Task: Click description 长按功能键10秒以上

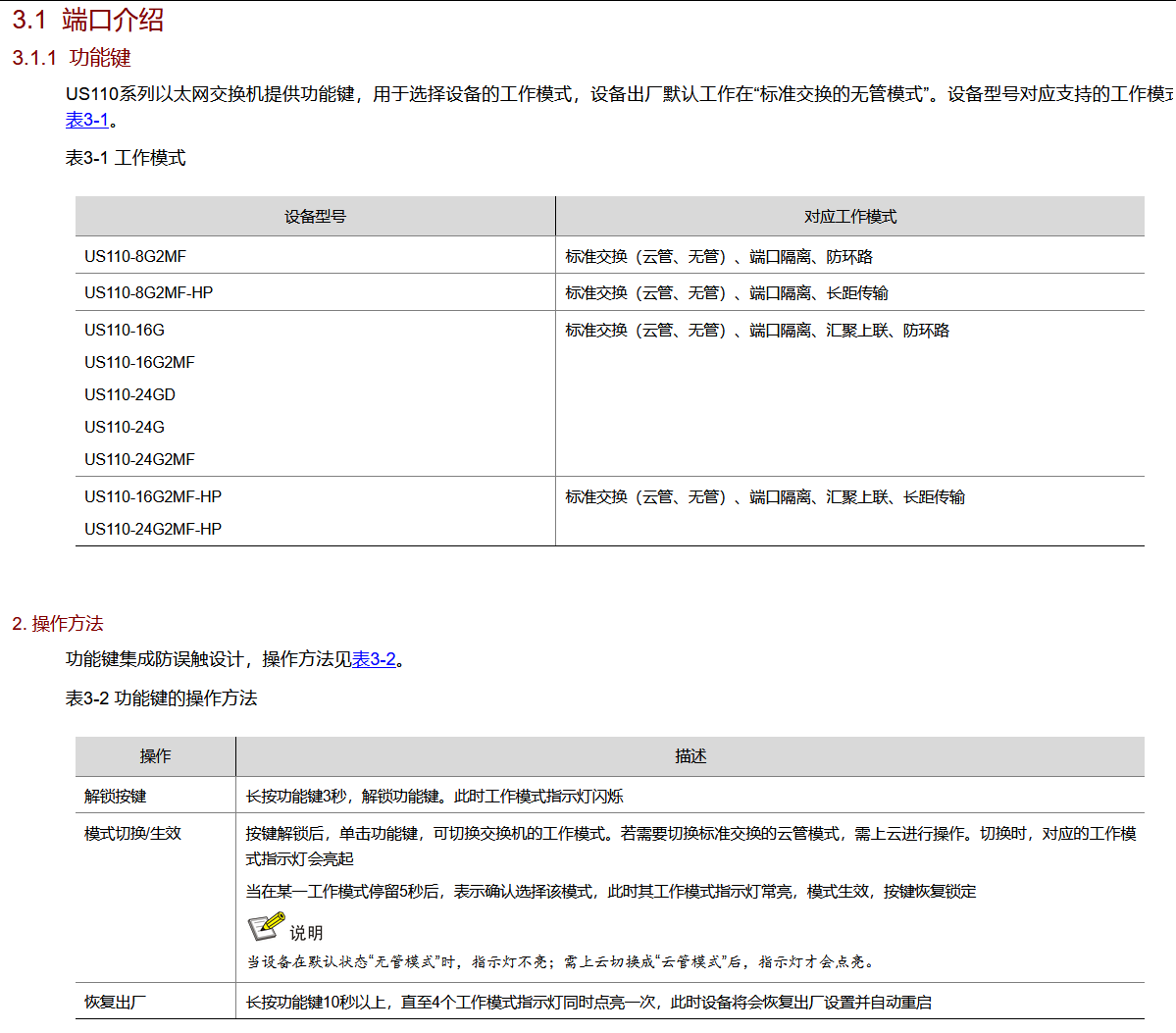Action: coord(588,1003)
